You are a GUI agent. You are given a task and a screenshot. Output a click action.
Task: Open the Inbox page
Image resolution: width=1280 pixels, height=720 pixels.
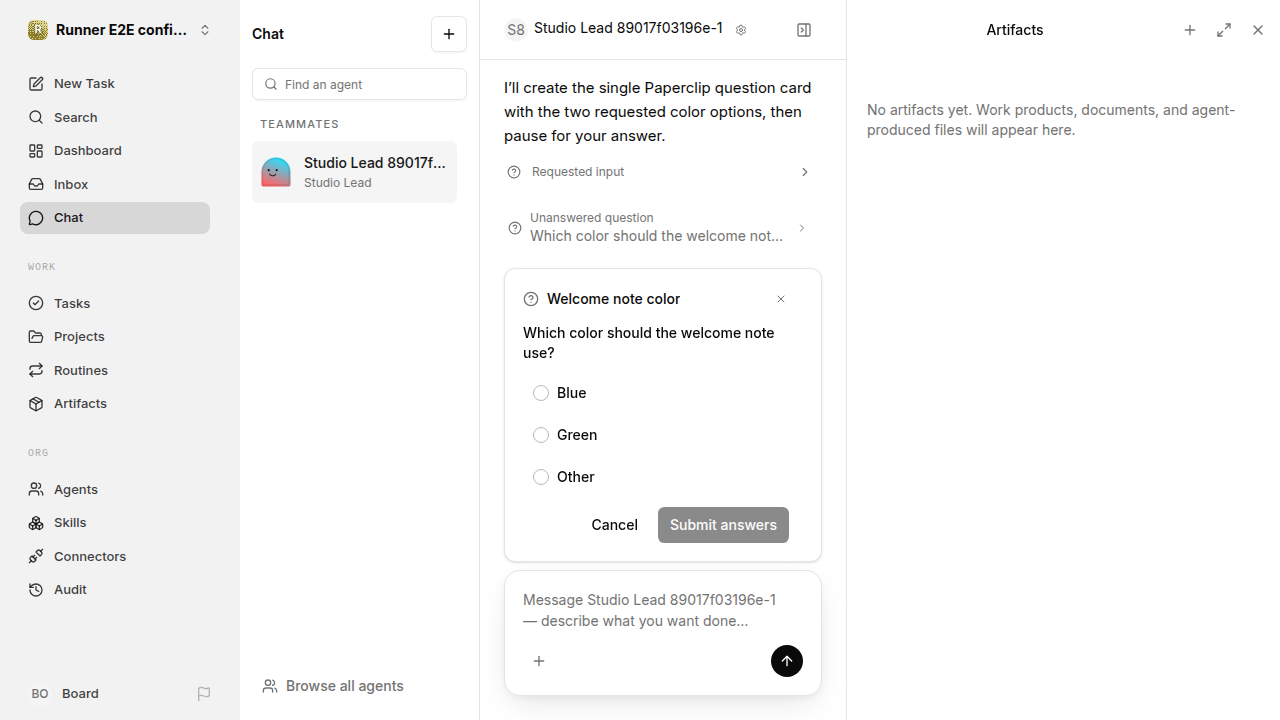coord(115,184)
